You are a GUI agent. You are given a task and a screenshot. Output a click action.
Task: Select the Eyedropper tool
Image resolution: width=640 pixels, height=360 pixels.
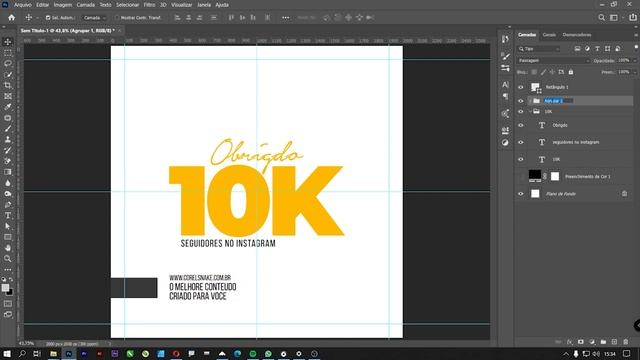pyautogui.click(x=8, y=107)
